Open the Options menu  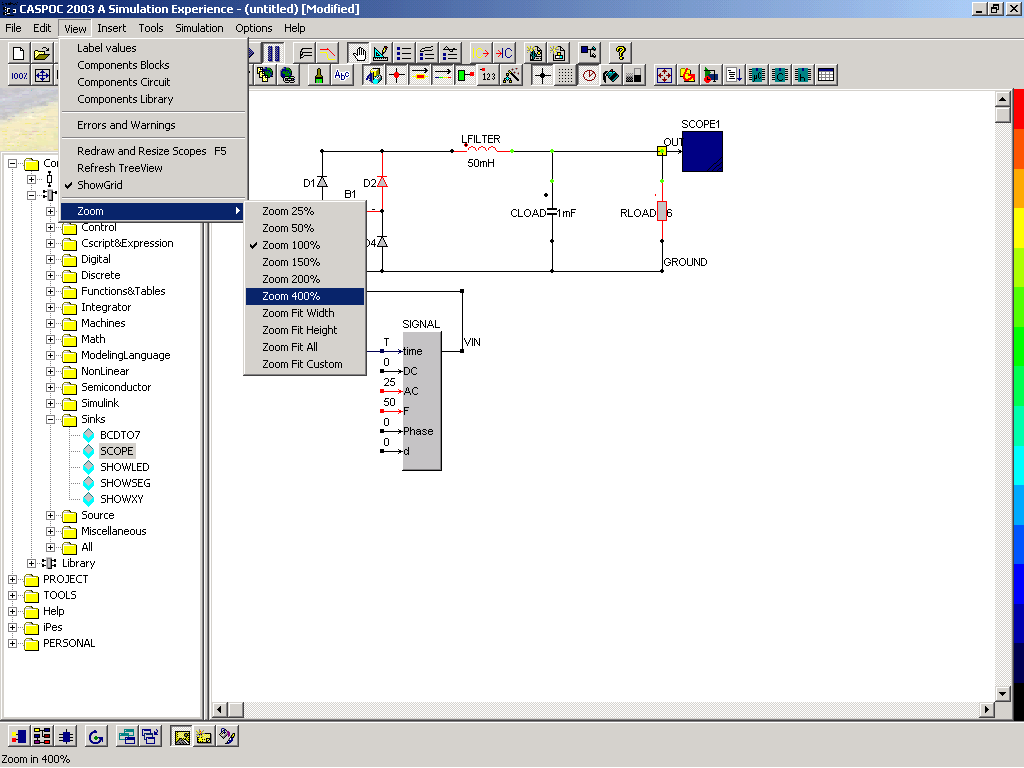coord(253,28)
